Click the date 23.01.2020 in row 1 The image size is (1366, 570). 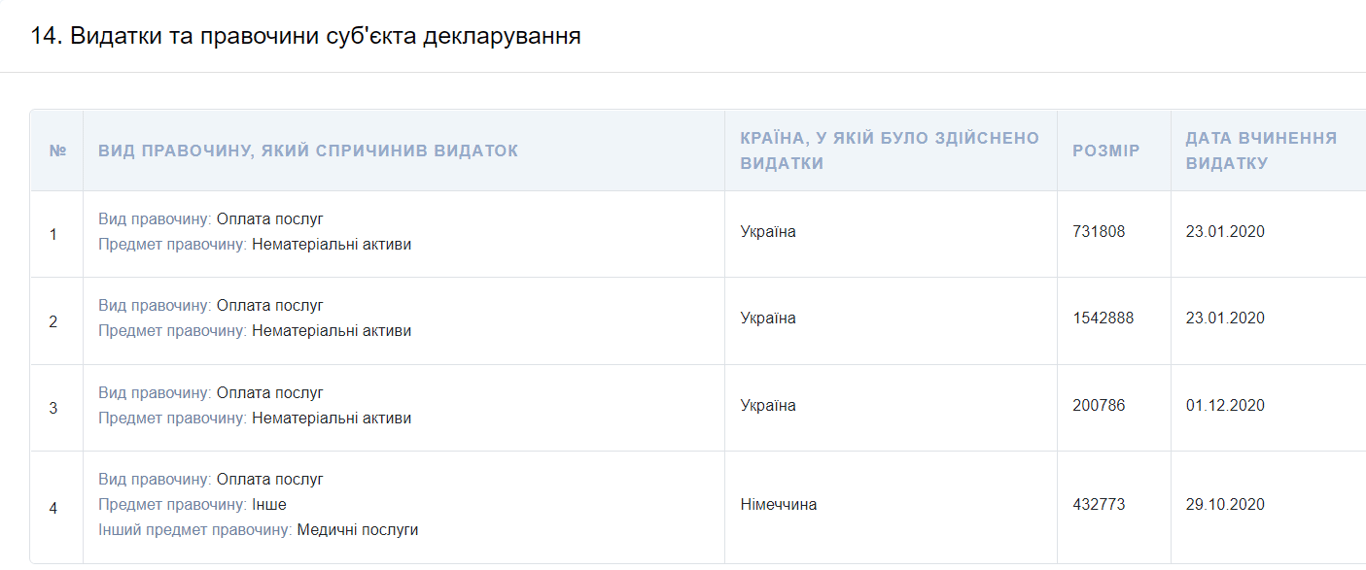1225,232
